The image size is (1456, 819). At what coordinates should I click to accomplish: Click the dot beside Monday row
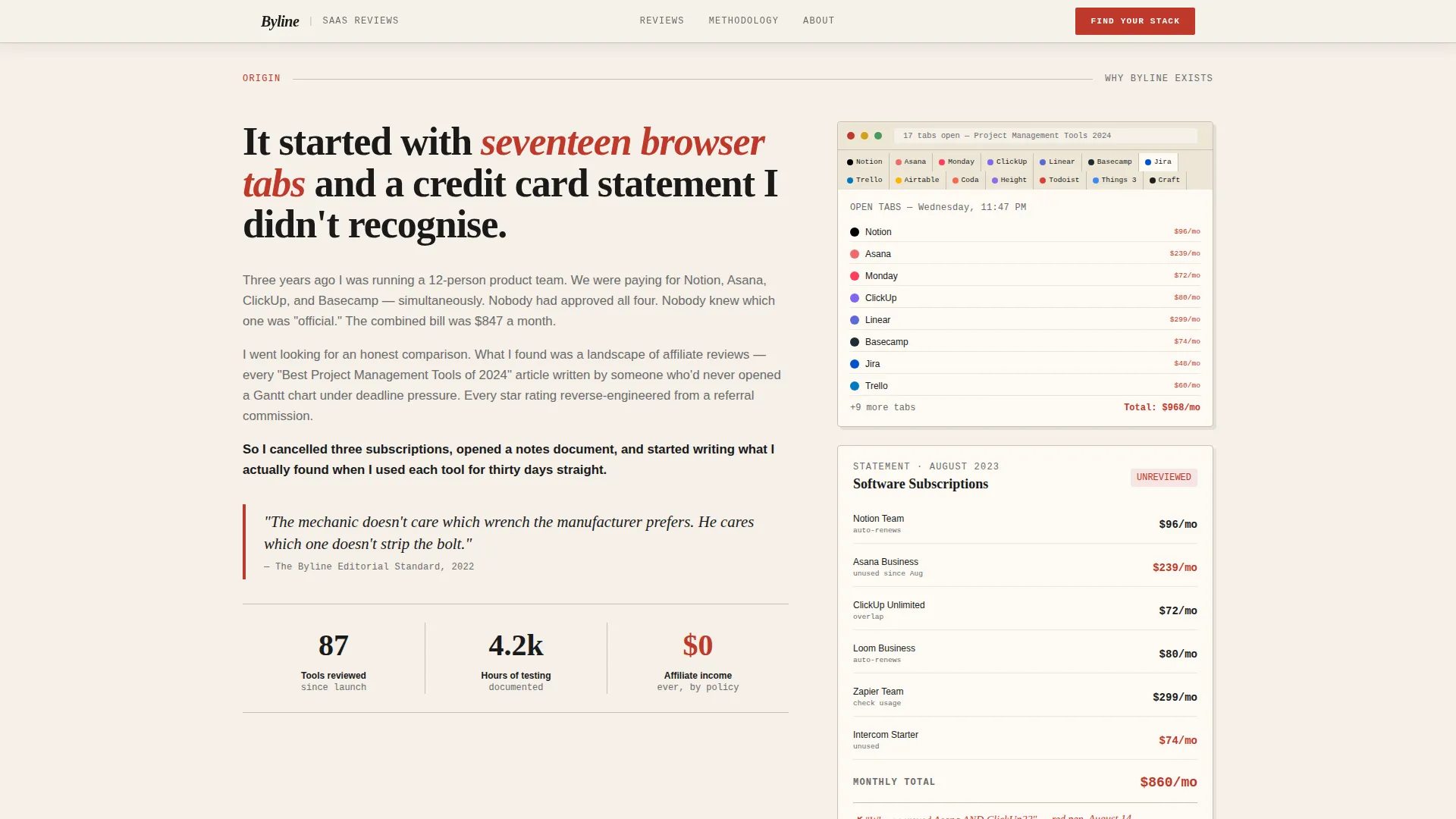point(855,276)
